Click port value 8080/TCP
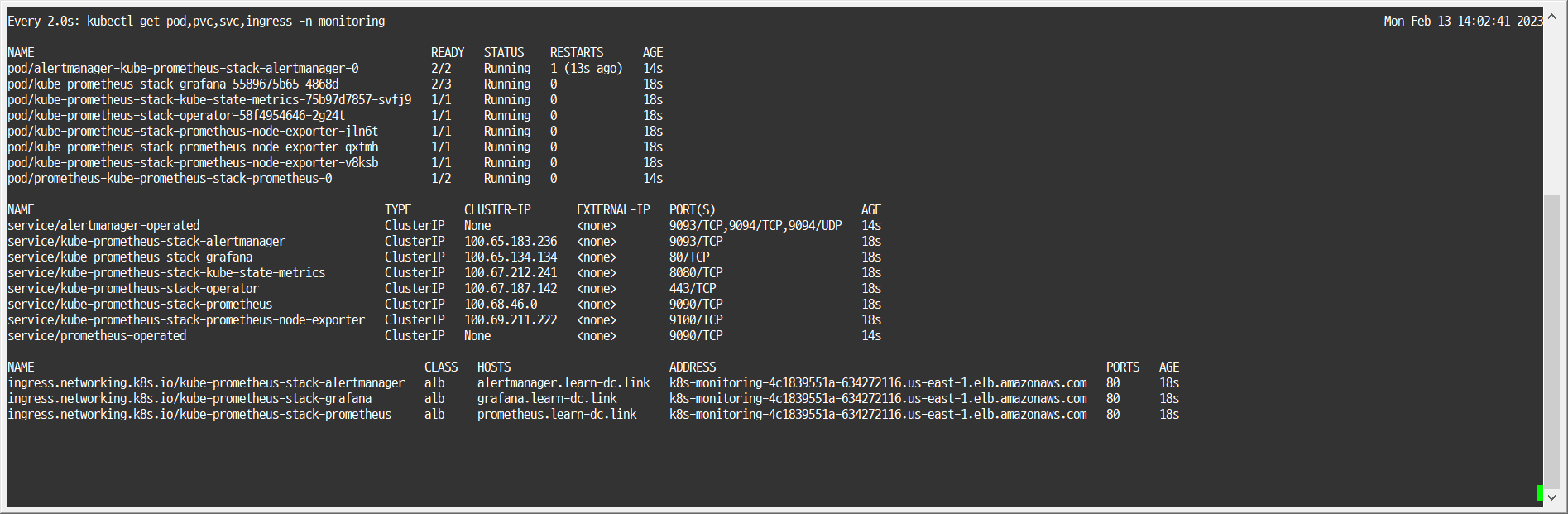This screenshot has width=1568, height=514. (696, 273)
